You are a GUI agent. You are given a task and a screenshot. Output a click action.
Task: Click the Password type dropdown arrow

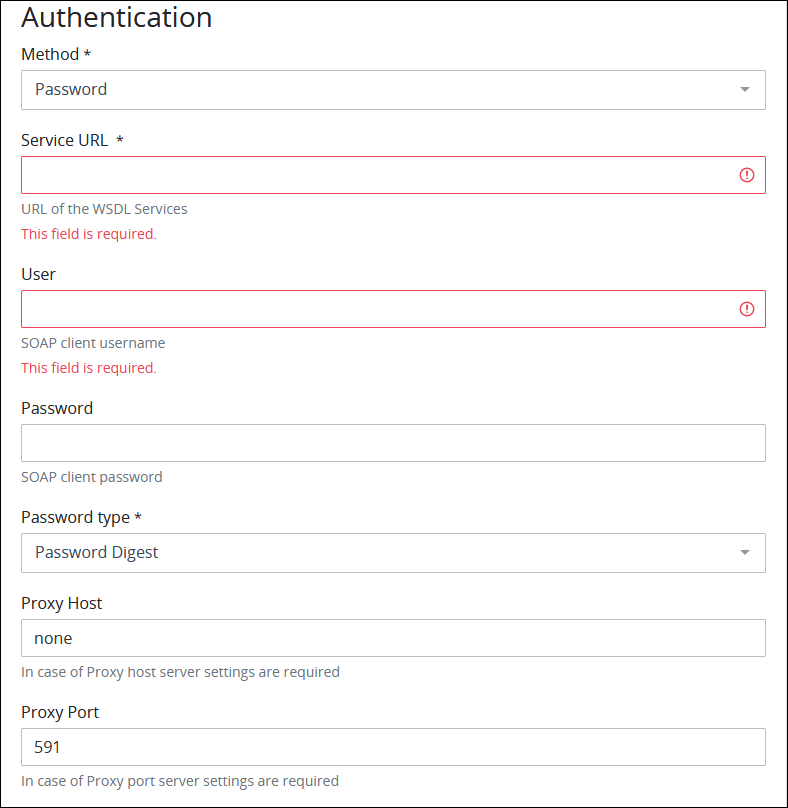coord(744,552)
